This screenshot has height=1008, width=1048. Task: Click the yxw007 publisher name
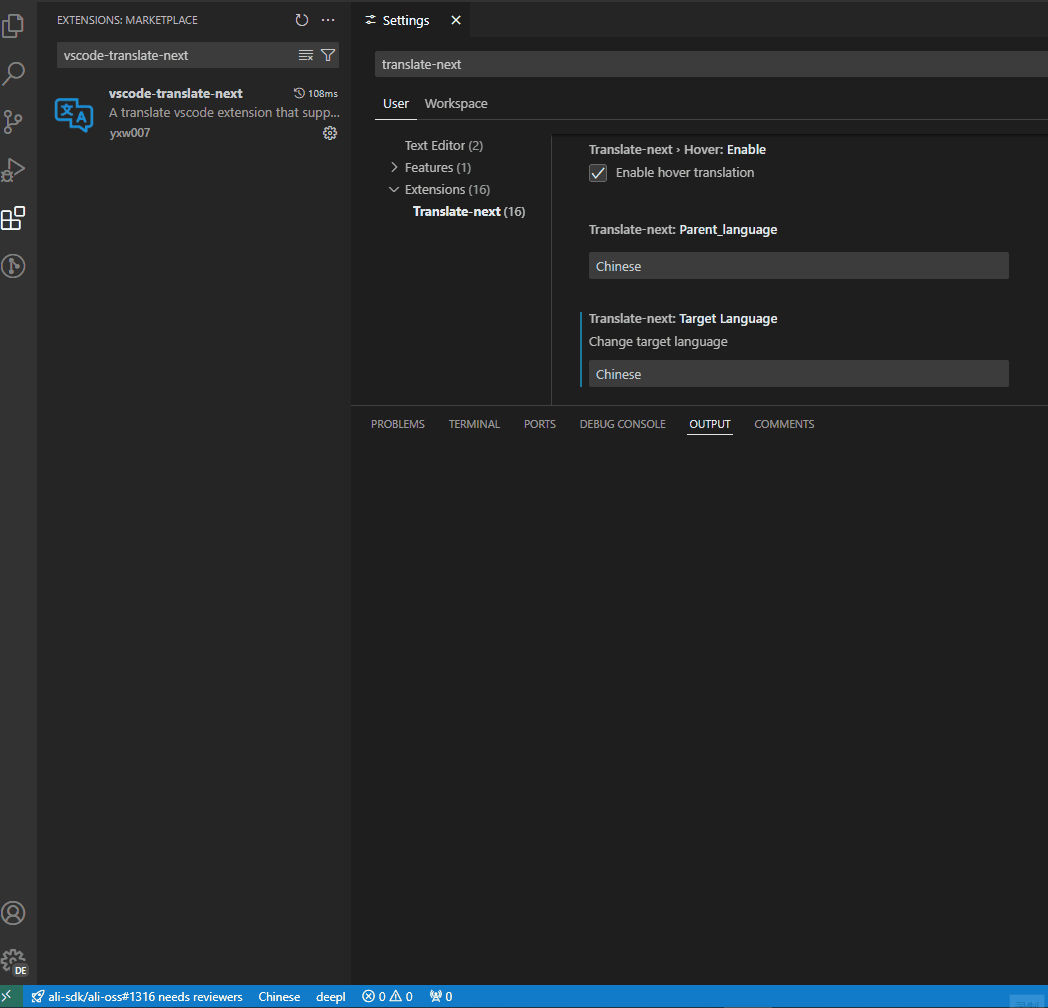(x=130, y=132)
